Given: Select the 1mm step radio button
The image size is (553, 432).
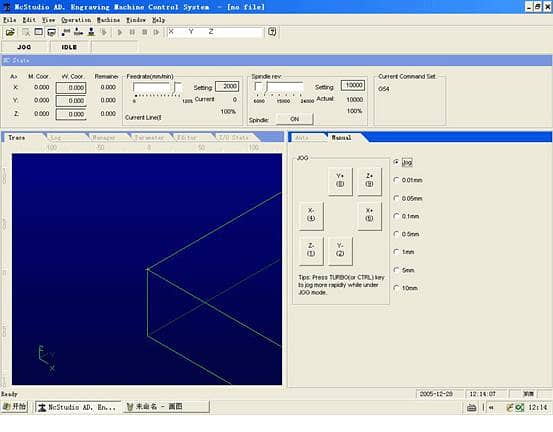Looking at the screenshot, I should 396,252.
